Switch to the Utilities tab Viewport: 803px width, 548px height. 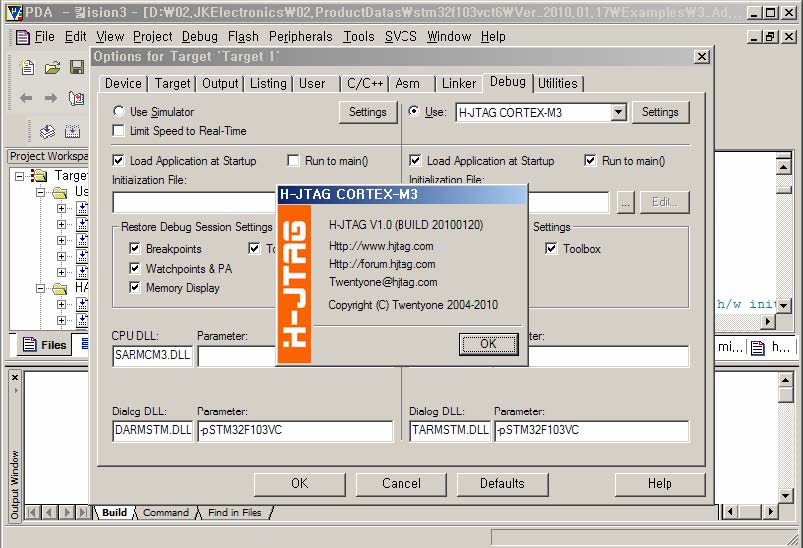(x=558, y=83)
